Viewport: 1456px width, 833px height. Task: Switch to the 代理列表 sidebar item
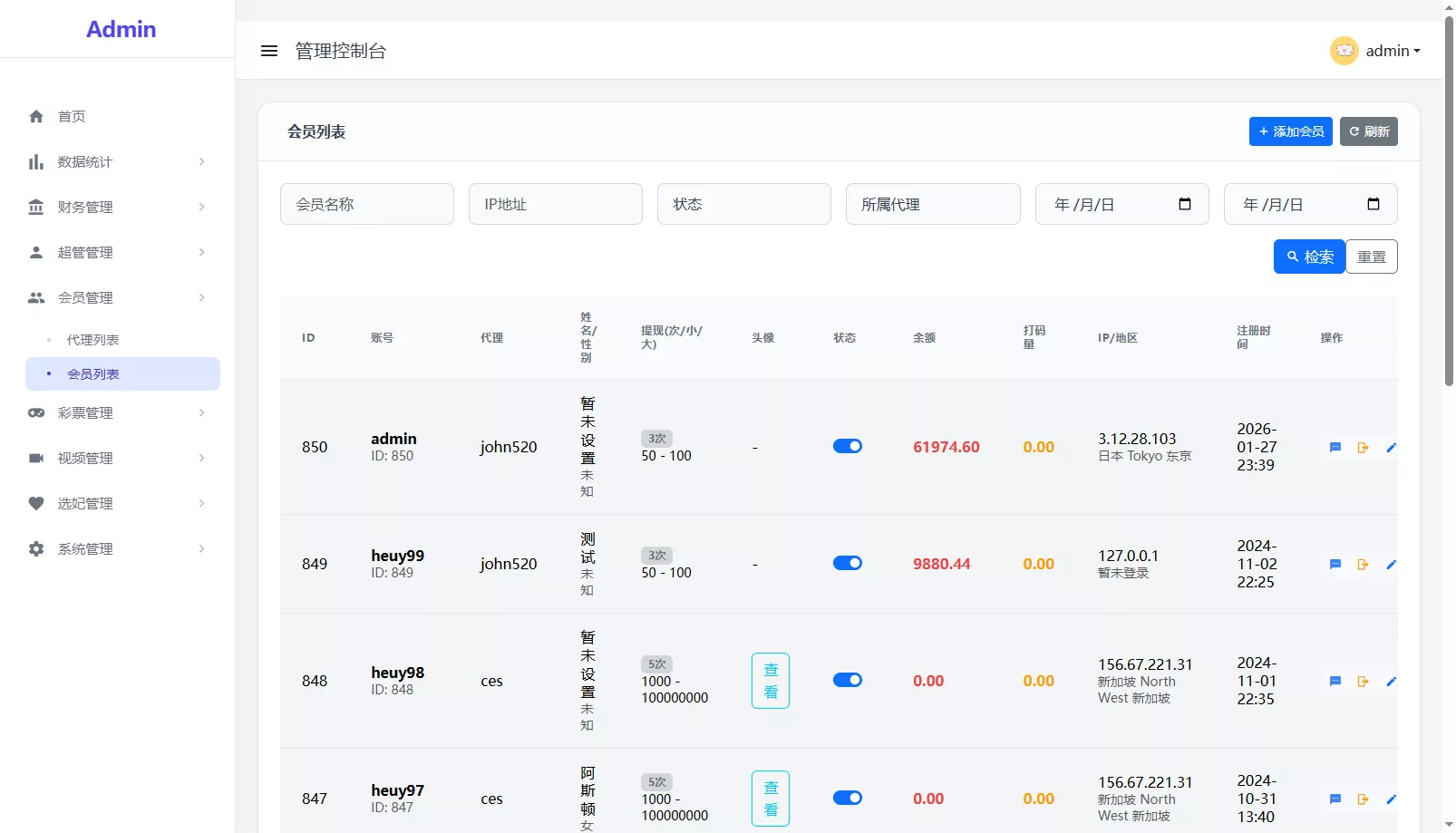pos(92,339)
